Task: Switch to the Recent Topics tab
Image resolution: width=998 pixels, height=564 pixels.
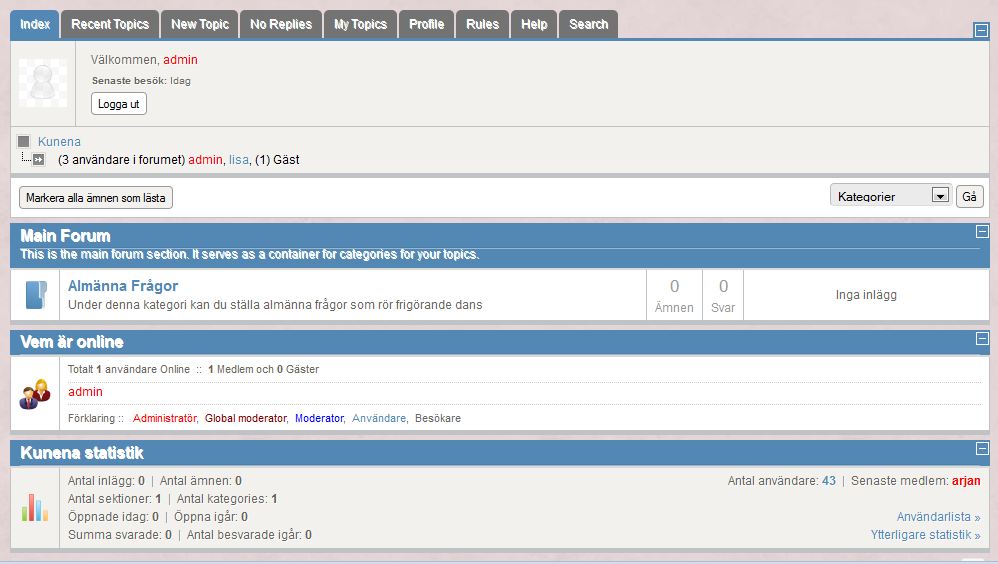Action: (x=110, y=24)
